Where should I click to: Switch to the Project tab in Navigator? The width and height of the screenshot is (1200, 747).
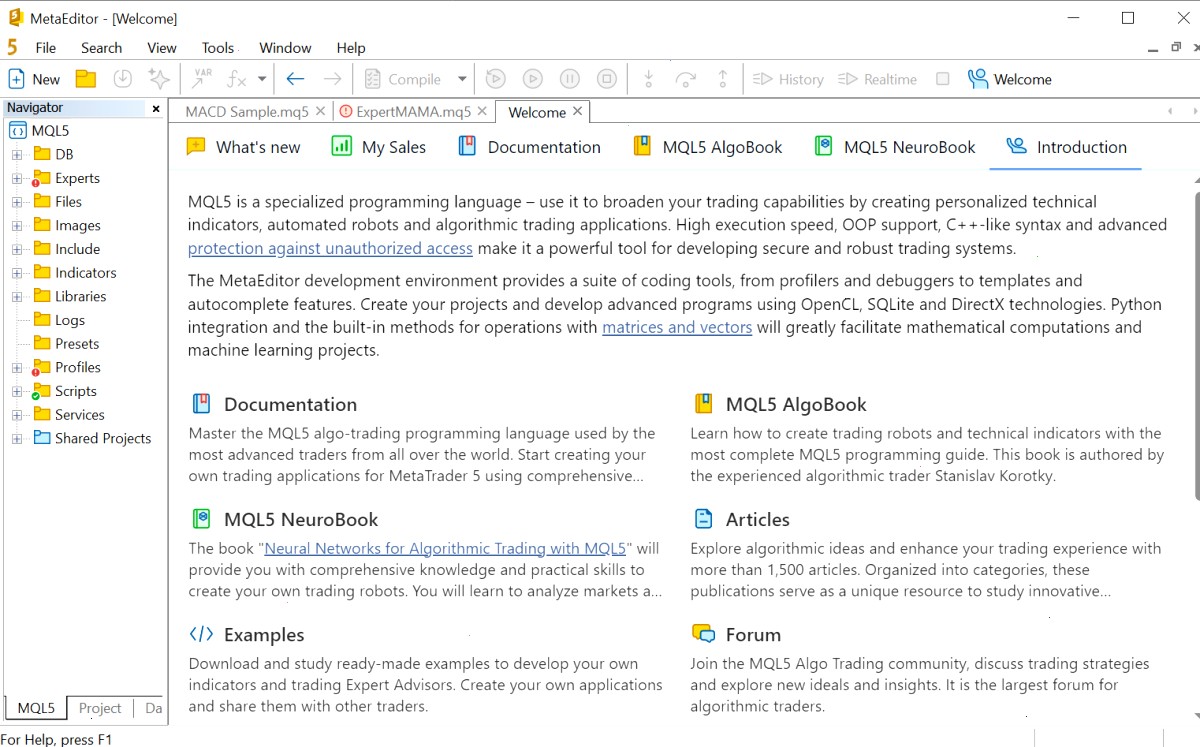coord(100,708)
